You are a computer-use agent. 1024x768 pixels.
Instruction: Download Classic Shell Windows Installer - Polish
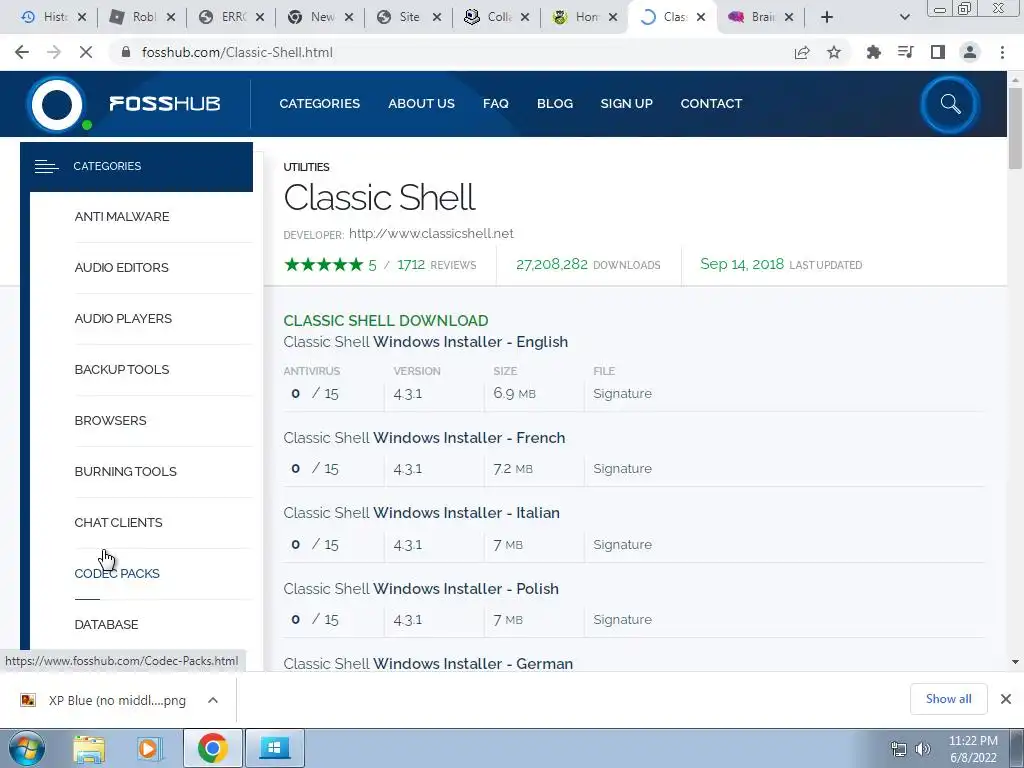[421, 589]
